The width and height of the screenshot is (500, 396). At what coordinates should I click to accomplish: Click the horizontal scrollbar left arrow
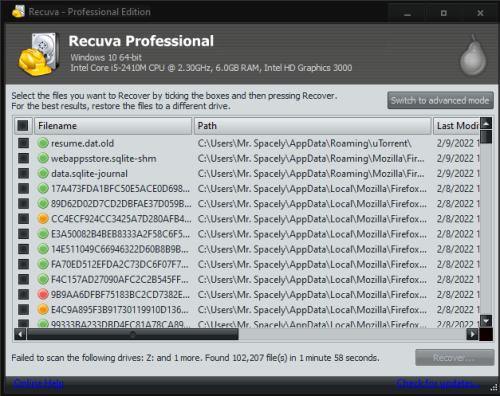coord(20,334)
